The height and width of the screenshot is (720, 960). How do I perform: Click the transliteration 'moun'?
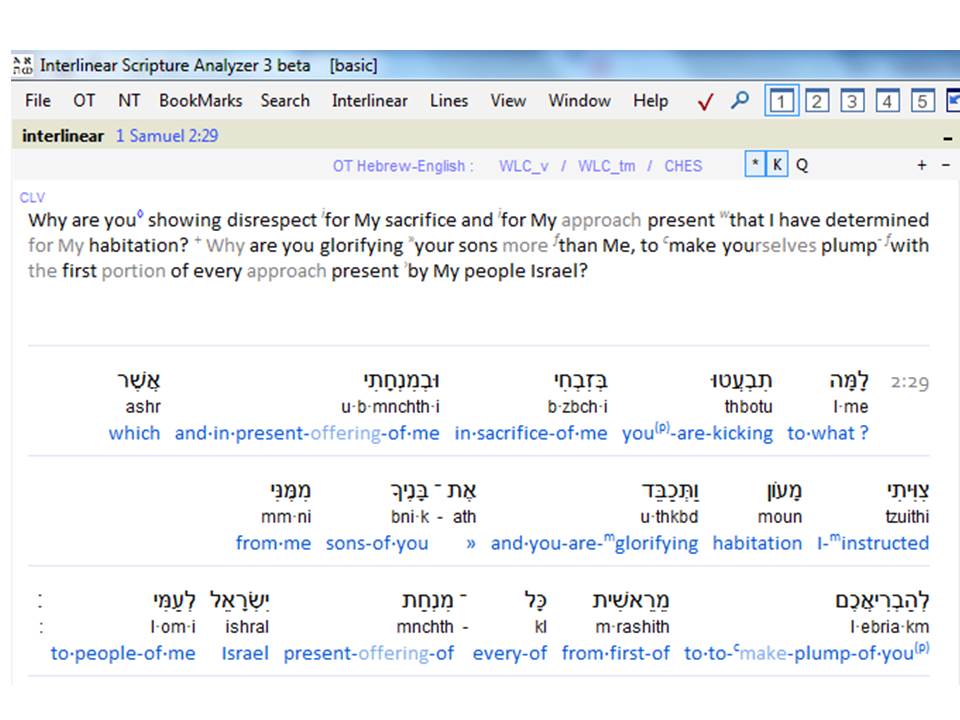779,517
